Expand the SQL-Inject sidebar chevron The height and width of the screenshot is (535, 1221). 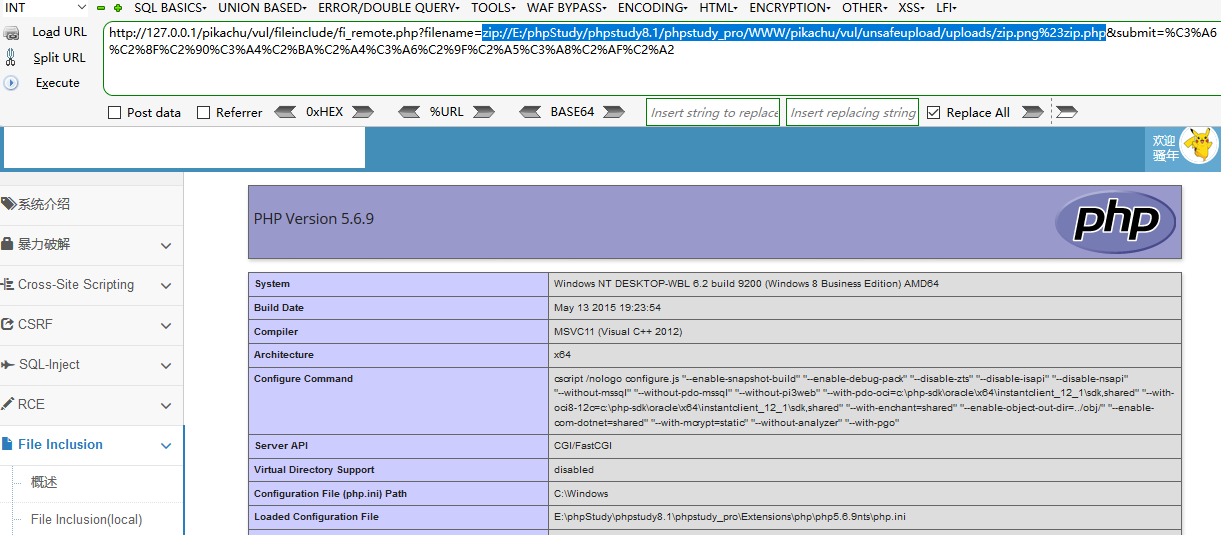tap(166, 365)
